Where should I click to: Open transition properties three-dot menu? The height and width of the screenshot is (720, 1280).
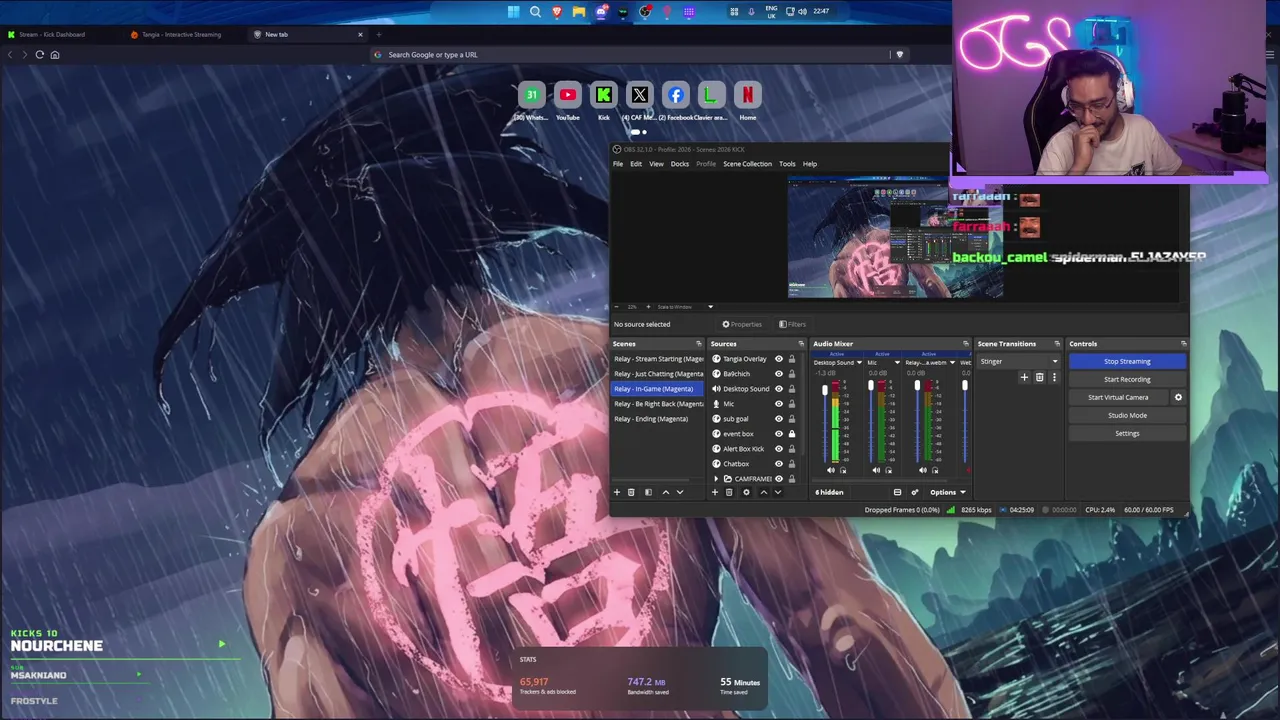coord(1053,377)
